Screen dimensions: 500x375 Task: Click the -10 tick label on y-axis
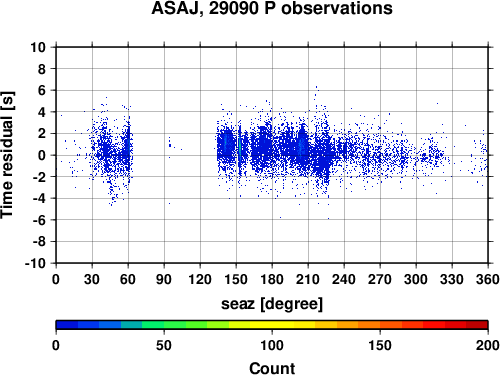pyautogui.click(x=35, y=263)
